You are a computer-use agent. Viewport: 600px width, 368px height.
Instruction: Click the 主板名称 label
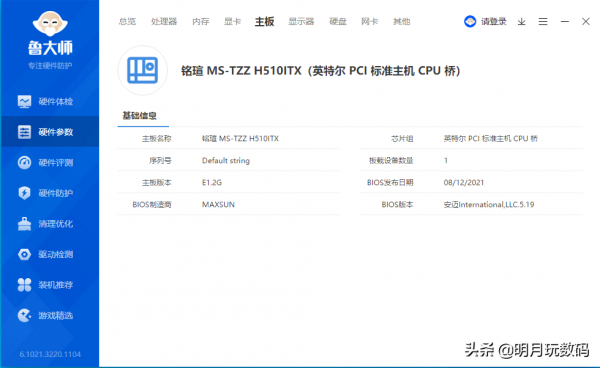pyautogui.click(x=157, y=138)
